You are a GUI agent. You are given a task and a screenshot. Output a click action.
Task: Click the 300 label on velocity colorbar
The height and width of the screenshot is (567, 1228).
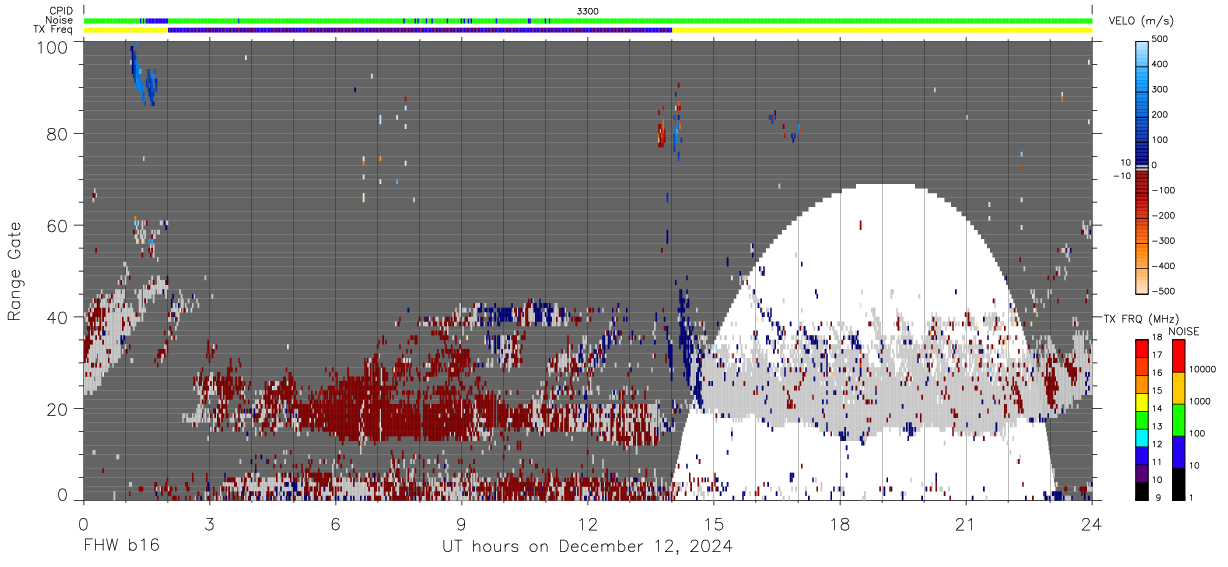tap(1161, 90)
